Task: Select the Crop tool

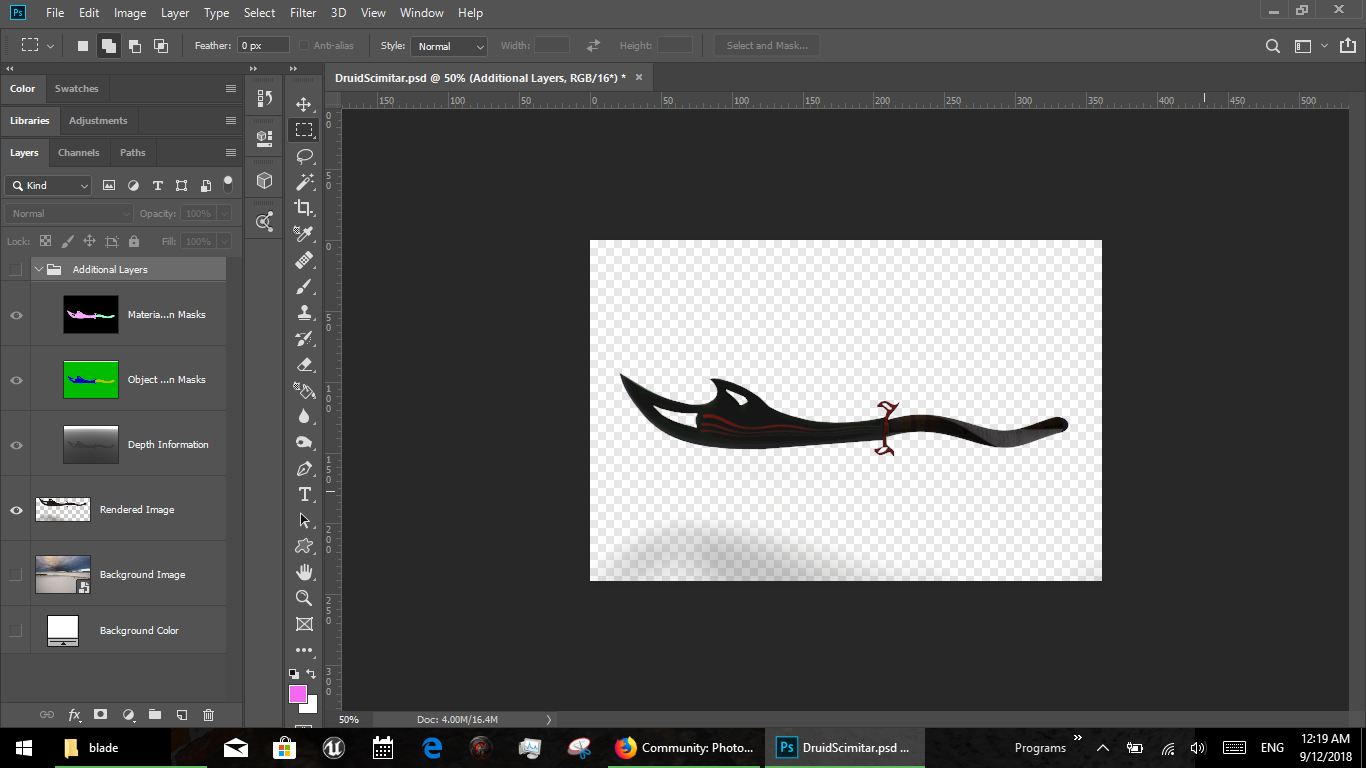Action: coord(304,208)
